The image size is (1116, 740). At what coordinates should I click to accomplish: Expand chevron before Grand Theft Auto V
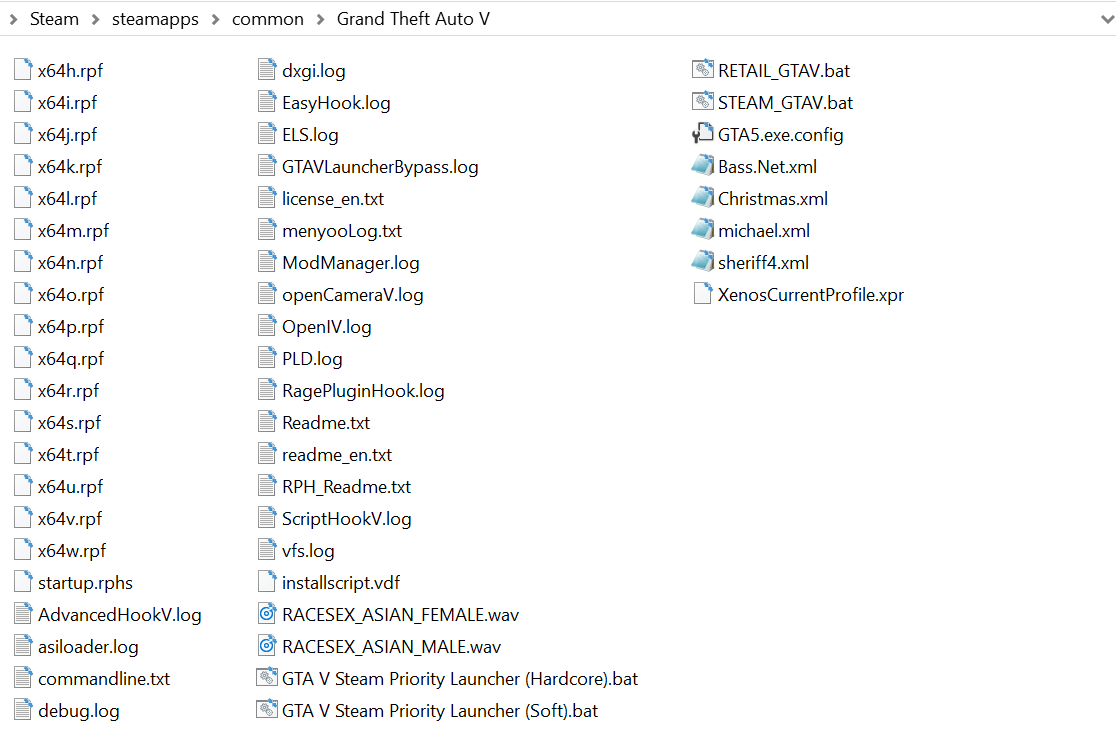[320, 19]
